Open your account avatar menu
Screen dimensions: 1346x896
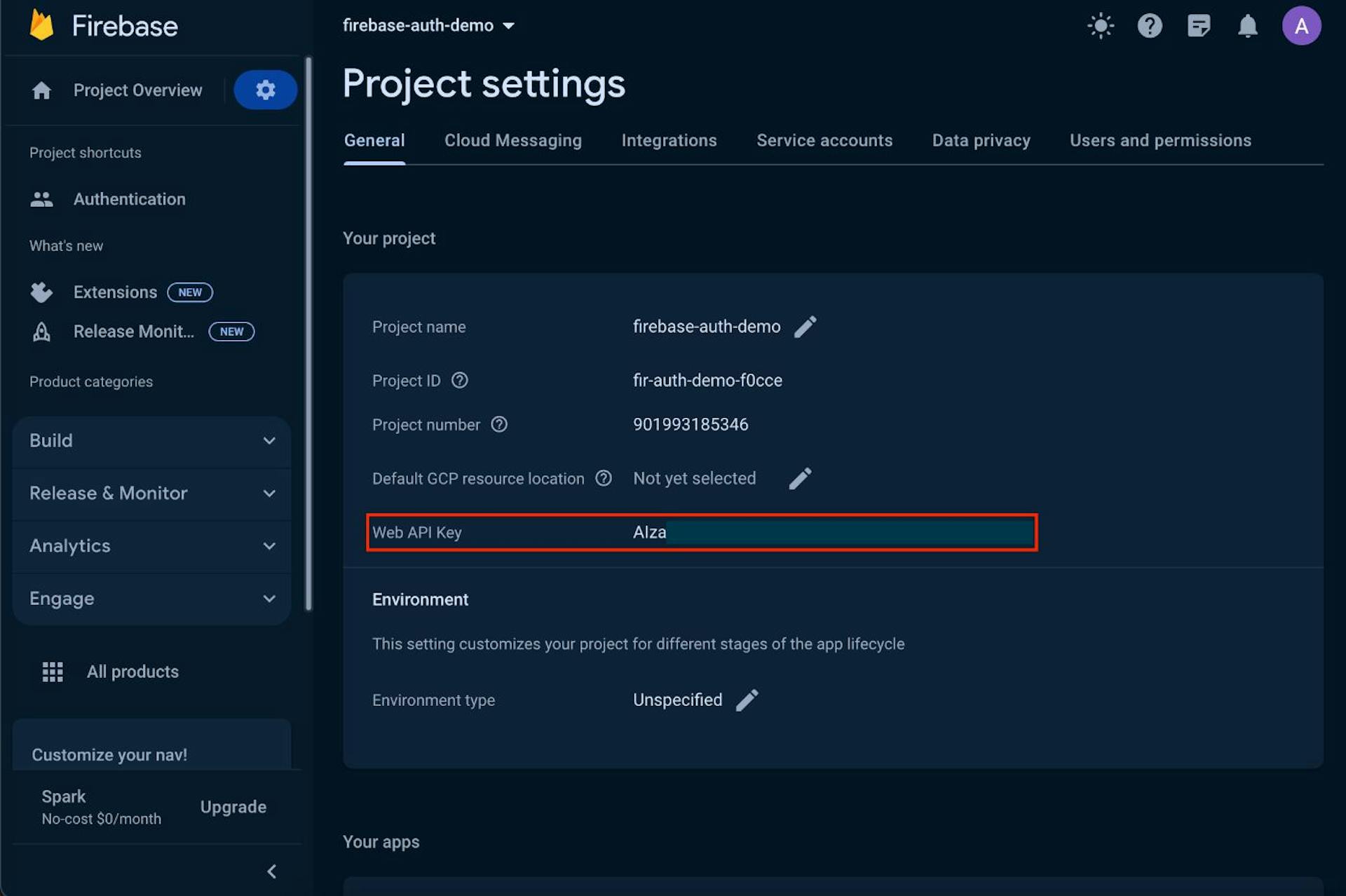[1301, 25]
